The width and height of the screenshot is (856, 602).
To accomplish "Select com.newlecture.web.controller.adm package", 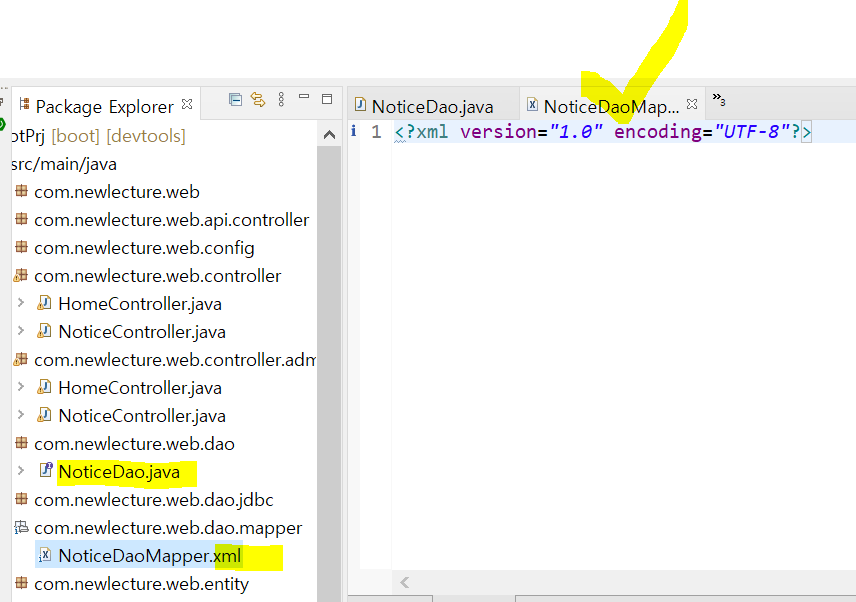I will click(175, 360).
